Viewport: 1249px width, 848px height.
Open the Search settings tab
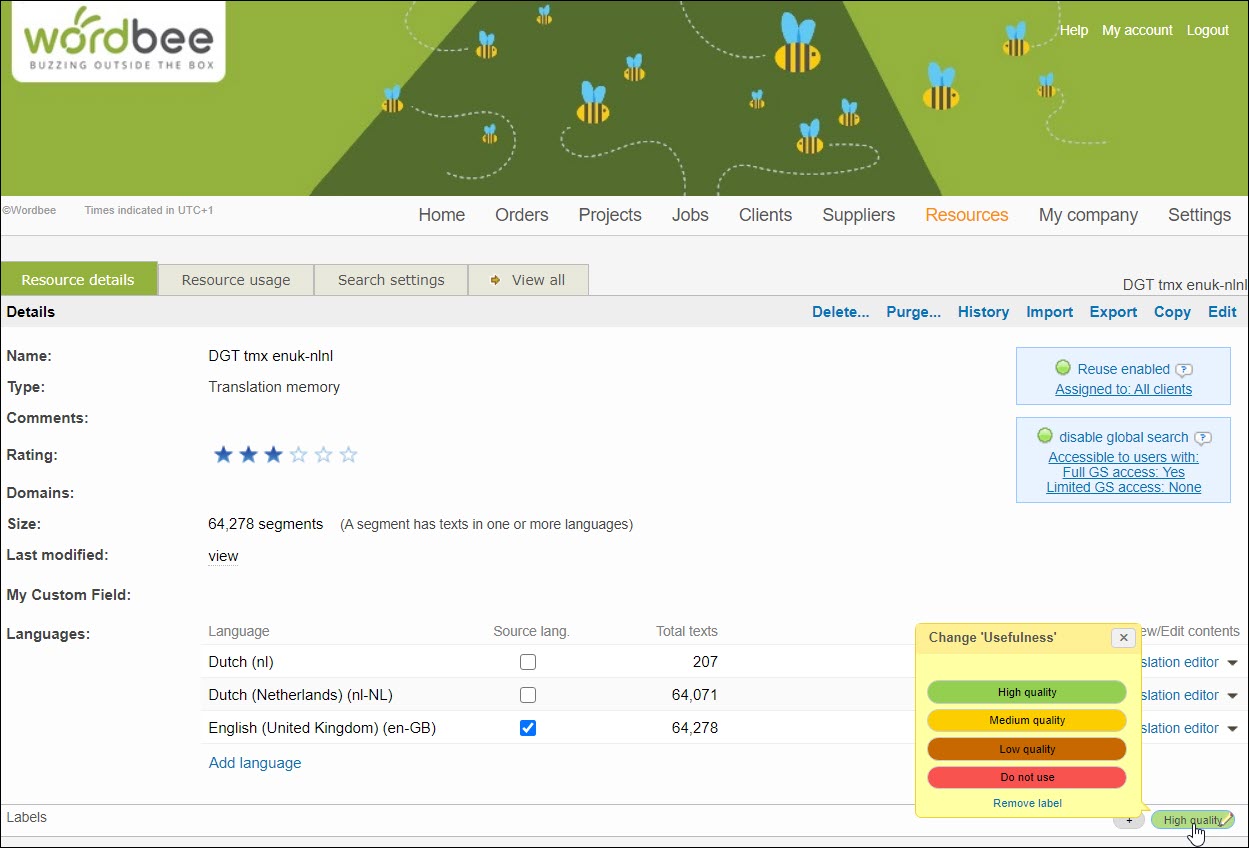[x=391, y=280]
